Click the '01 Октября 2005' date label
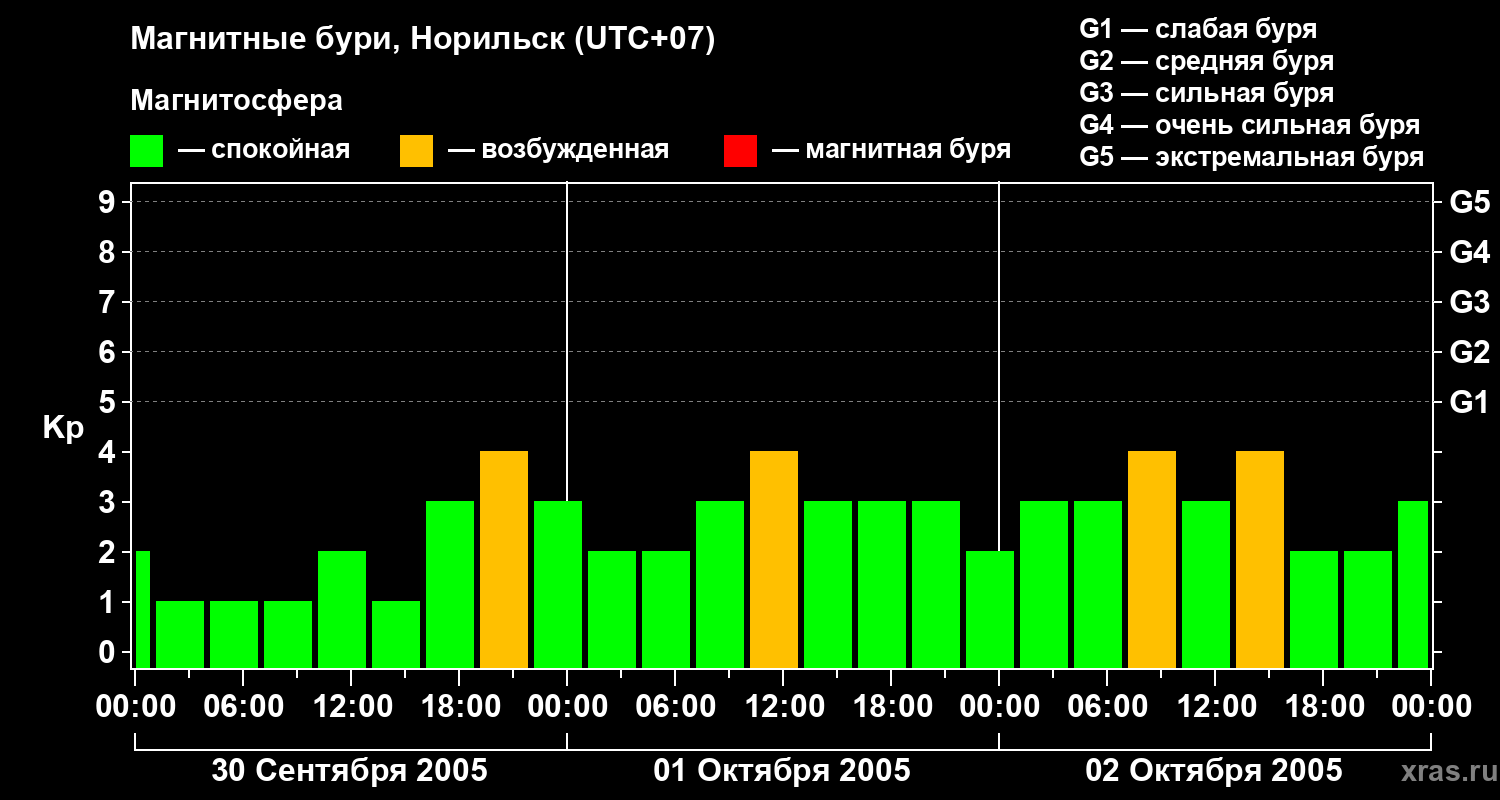 pos(782,771)
